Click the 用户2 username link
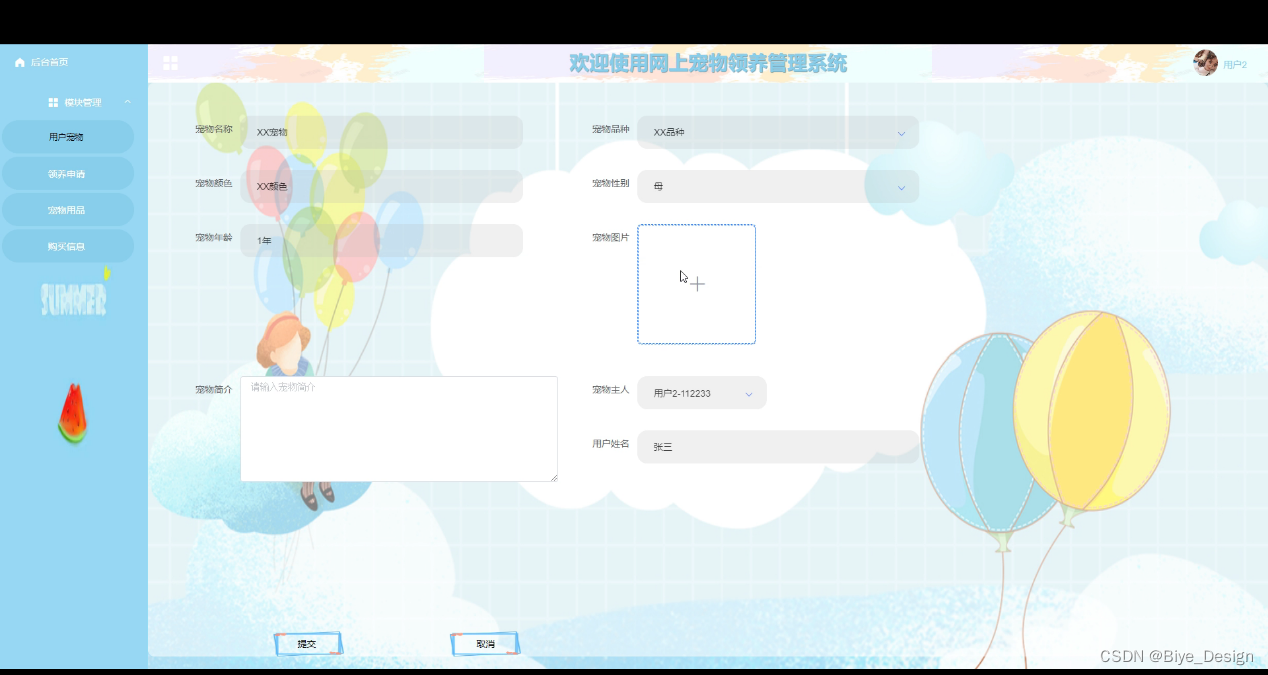The height and width of the screenshot is (675, 1268). 1235,64
